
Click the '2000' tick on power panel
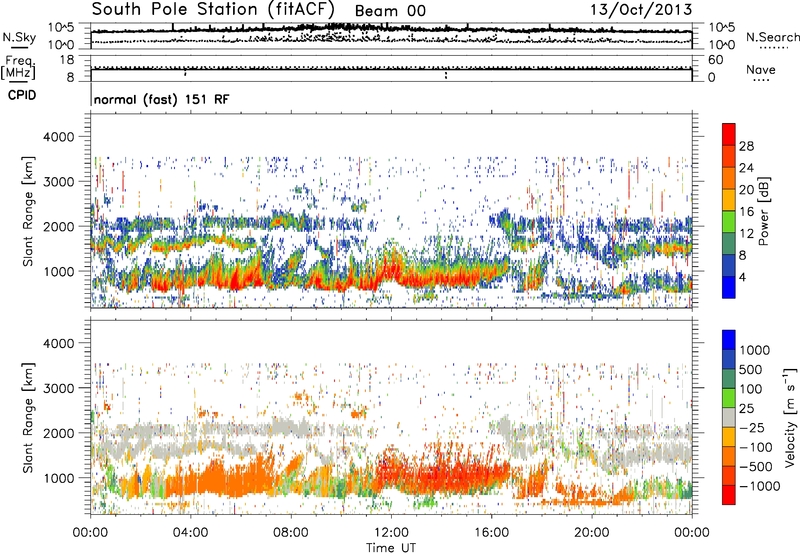click(x=59, y=226)
